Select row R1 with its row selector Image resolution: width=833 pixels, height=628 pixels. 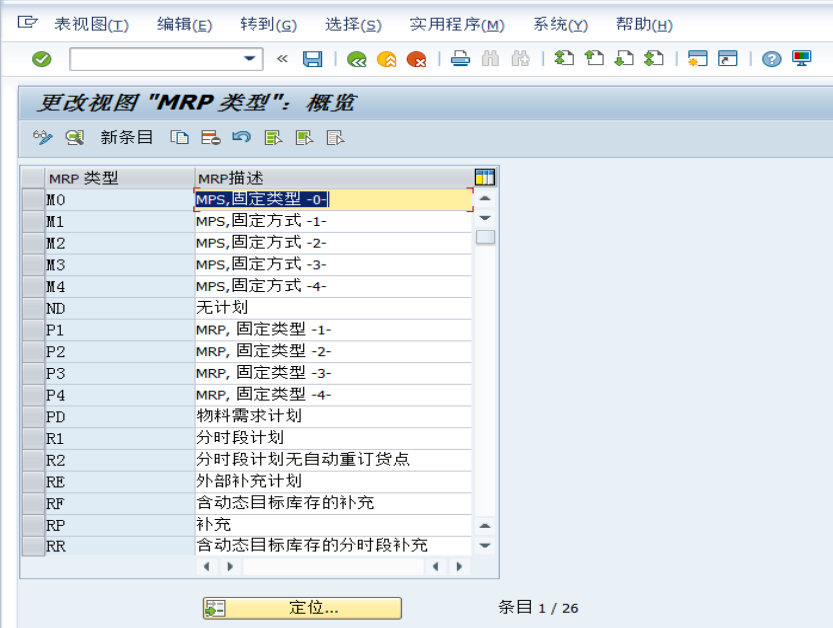(x=33, y=439)
